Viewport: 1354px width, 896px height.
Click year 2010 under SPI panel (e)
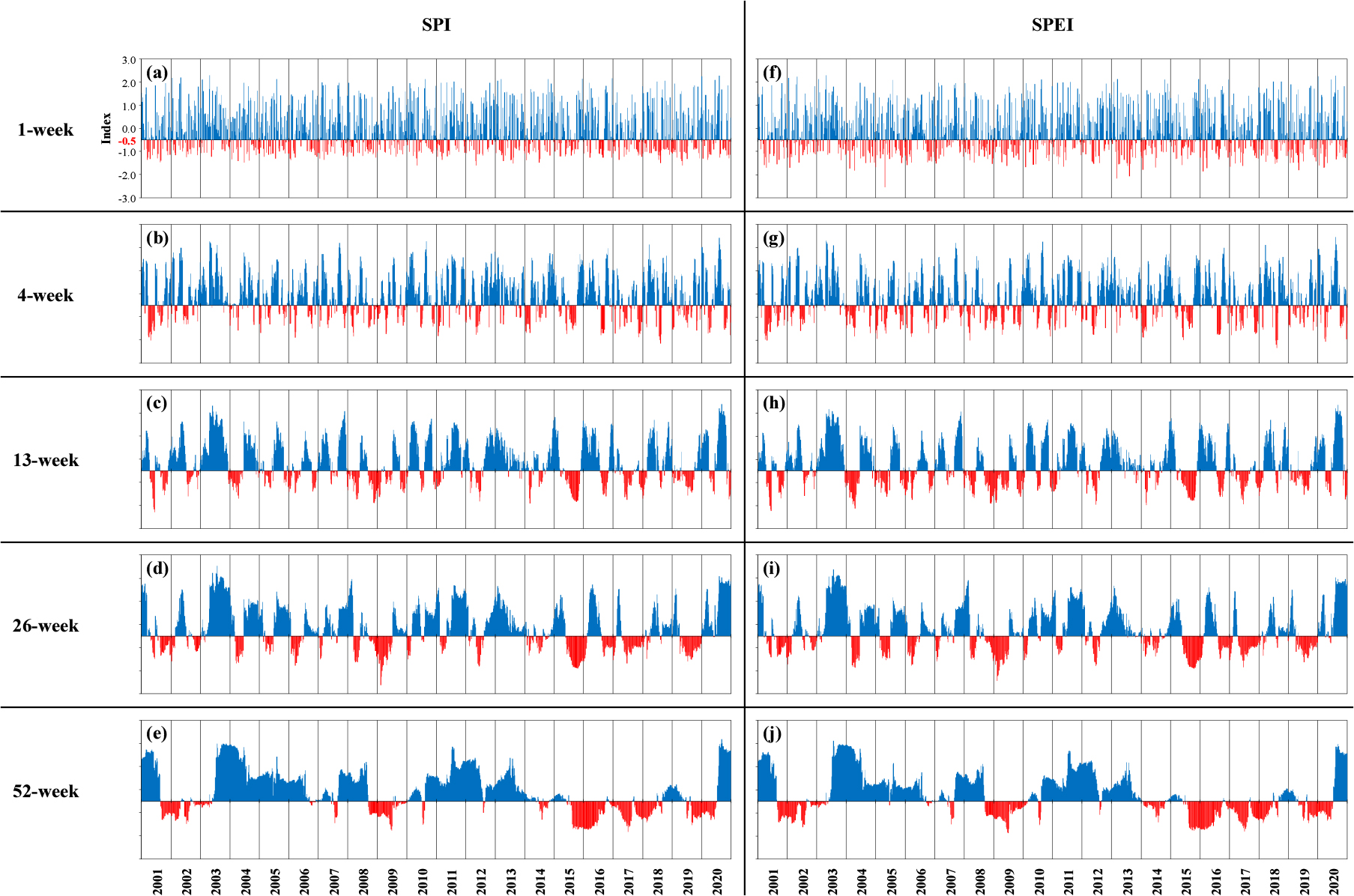click(423, 881)
